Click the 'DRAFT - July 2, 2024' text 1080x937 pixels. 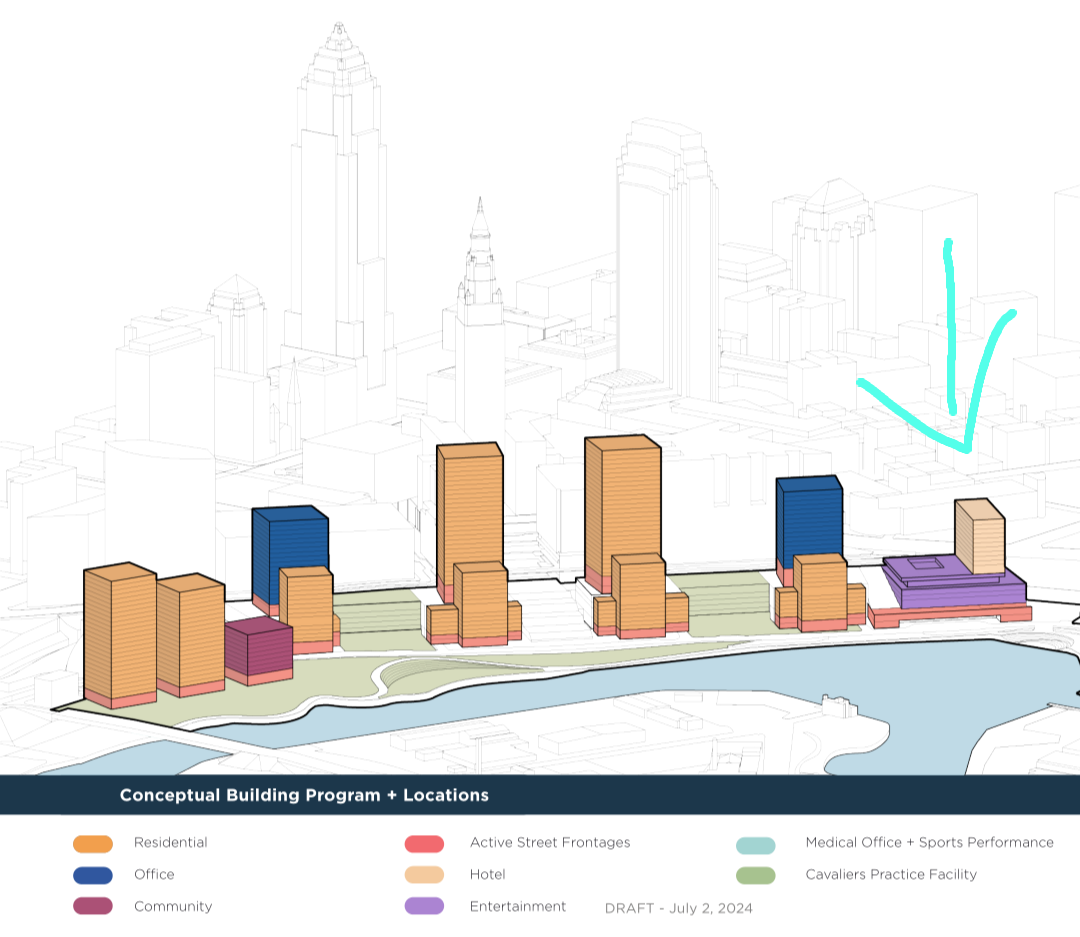(678, 908)
